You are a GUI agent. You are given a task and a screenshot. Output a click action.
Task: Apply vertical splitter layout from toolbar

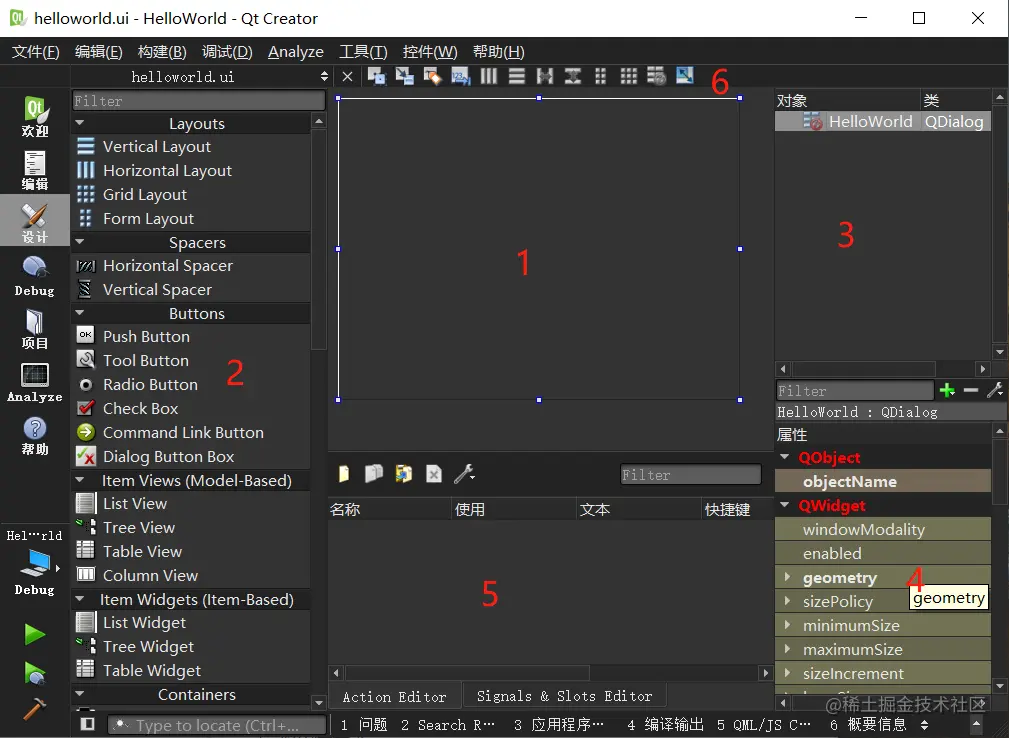coord(573,76)
